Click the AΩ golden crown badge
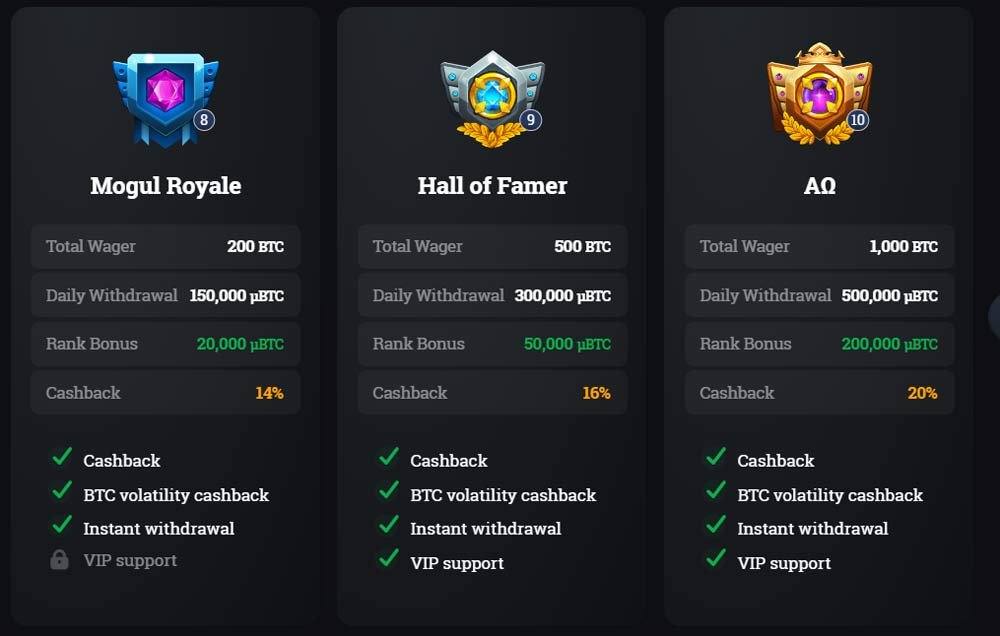 pyautogui.click(x=820, y=94)
